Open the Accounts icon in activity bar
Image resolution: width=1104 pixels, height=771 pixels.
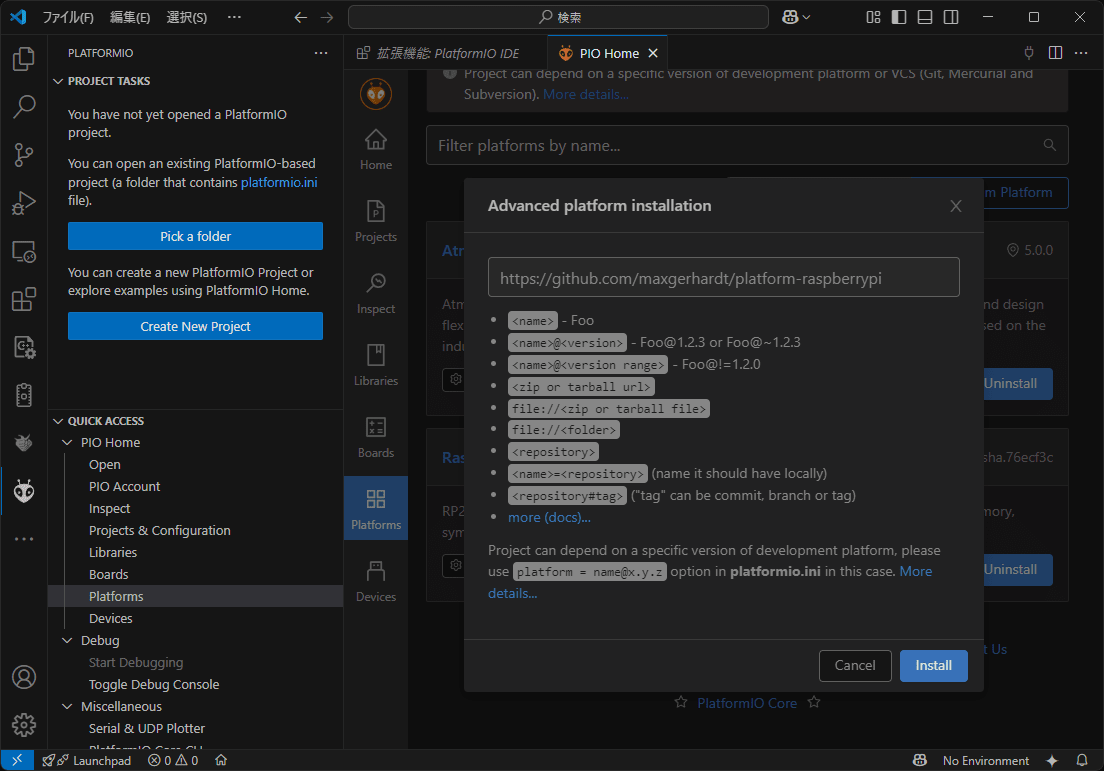coord(24,677)
